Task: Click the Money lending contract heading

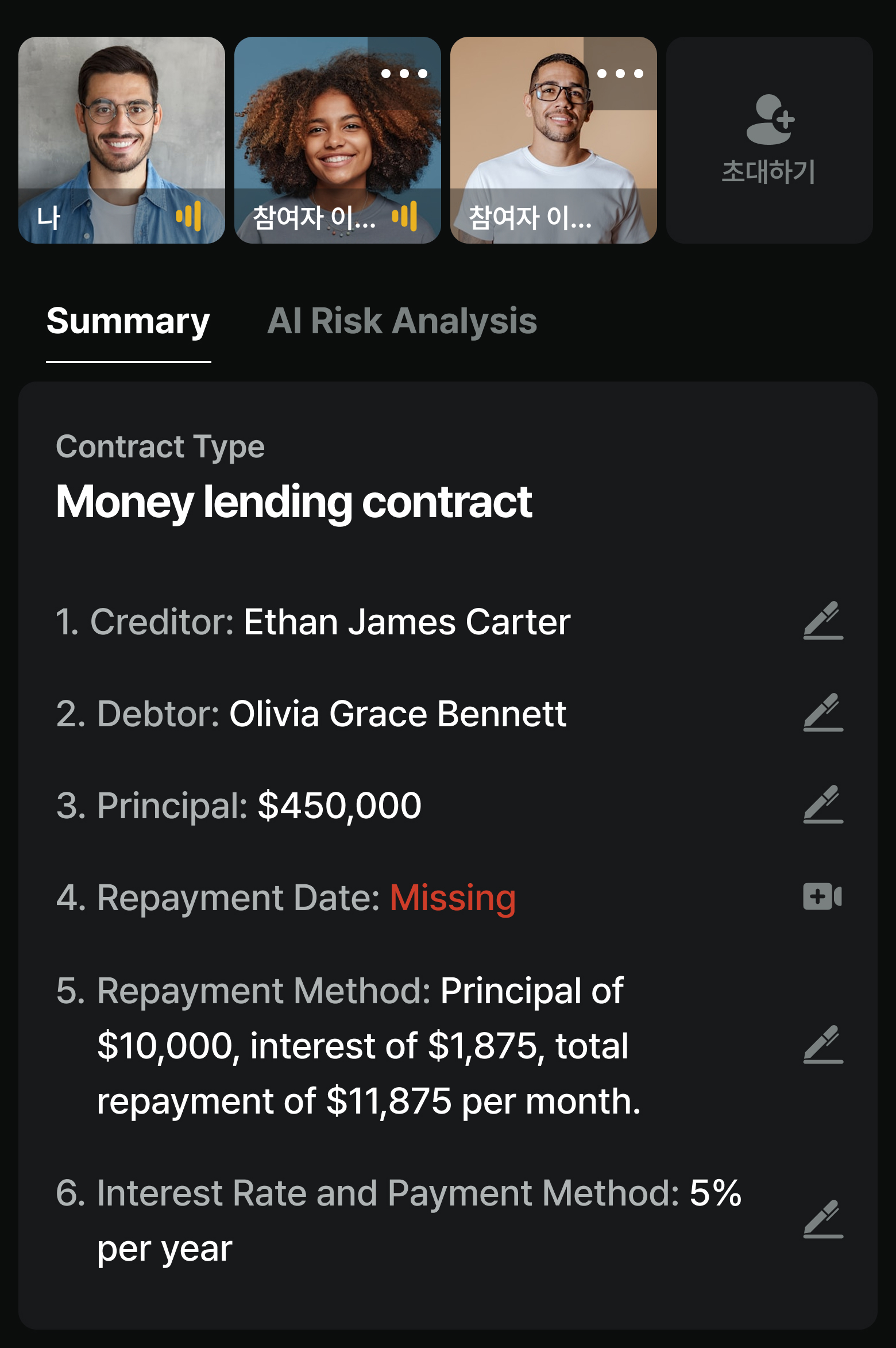Action: click(294, 502)
